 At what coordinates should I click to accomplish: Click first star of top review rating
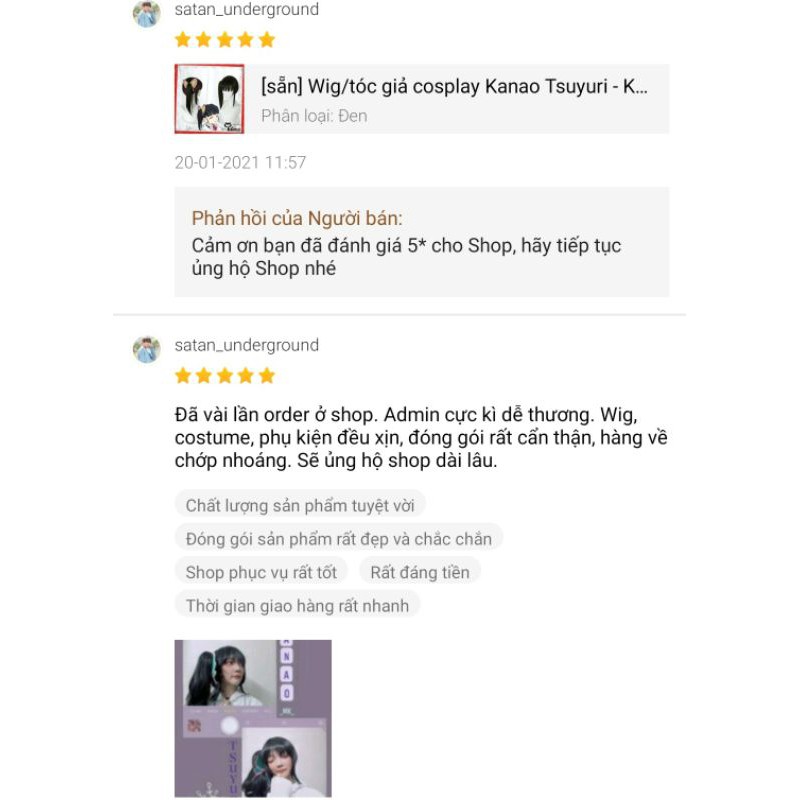183,39
